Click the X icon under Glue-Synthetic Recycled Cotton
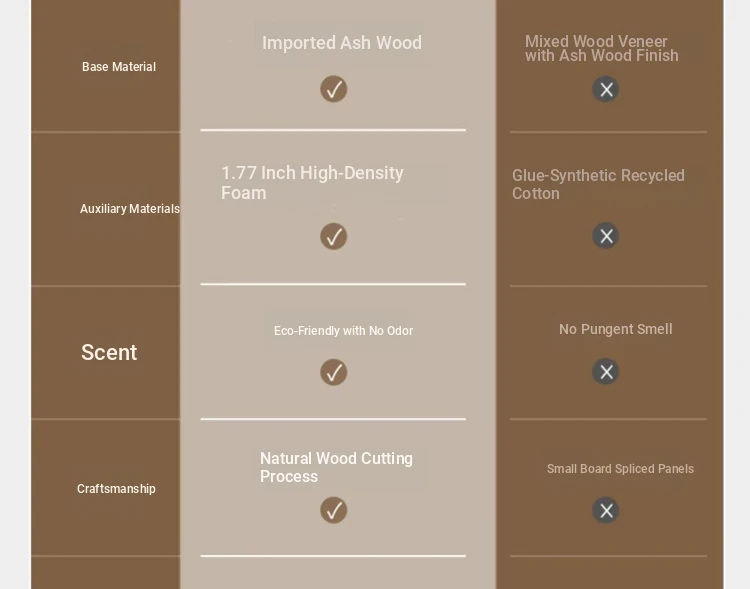 point(606,236)
